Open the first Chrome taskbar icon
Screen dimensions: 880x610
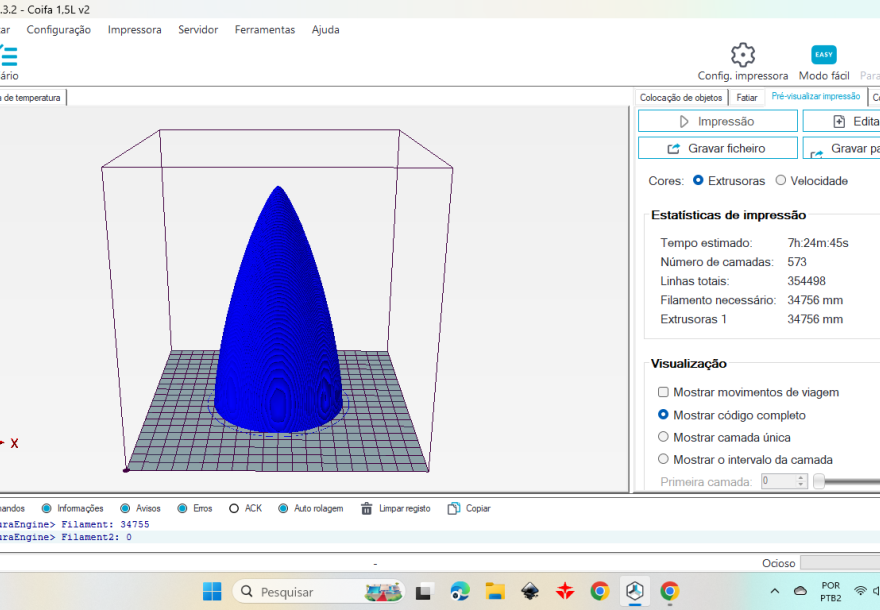click(x=600, y=591)
